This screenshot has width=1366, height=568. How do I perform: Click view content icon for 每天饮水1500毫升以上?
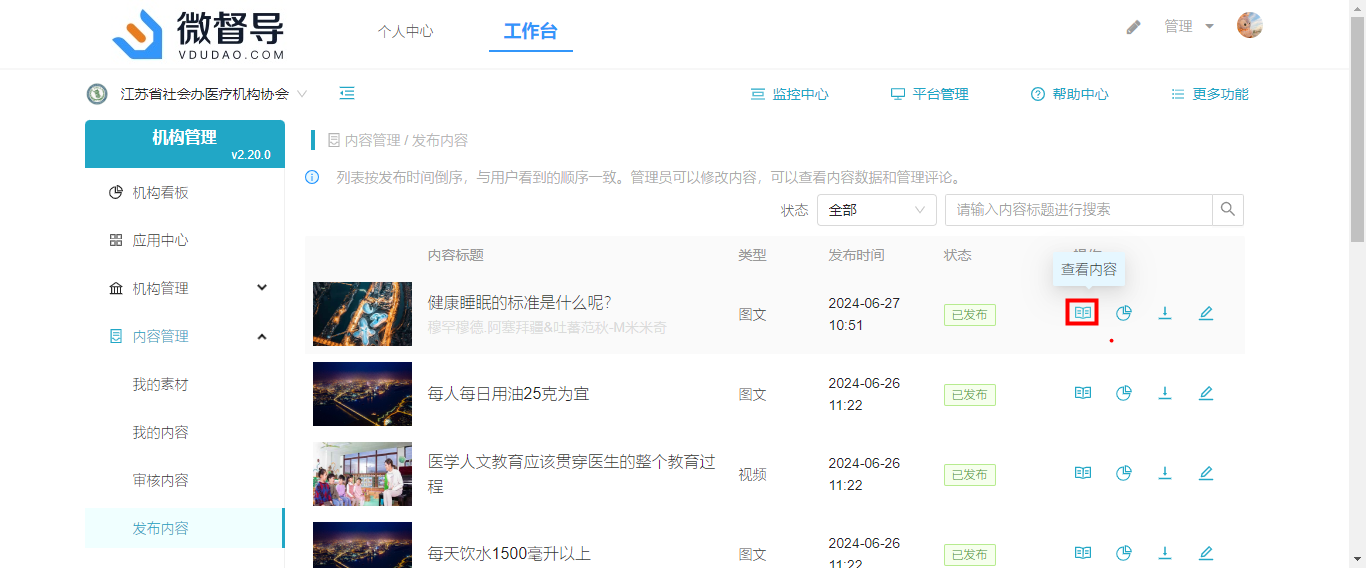coord(1082,552)
